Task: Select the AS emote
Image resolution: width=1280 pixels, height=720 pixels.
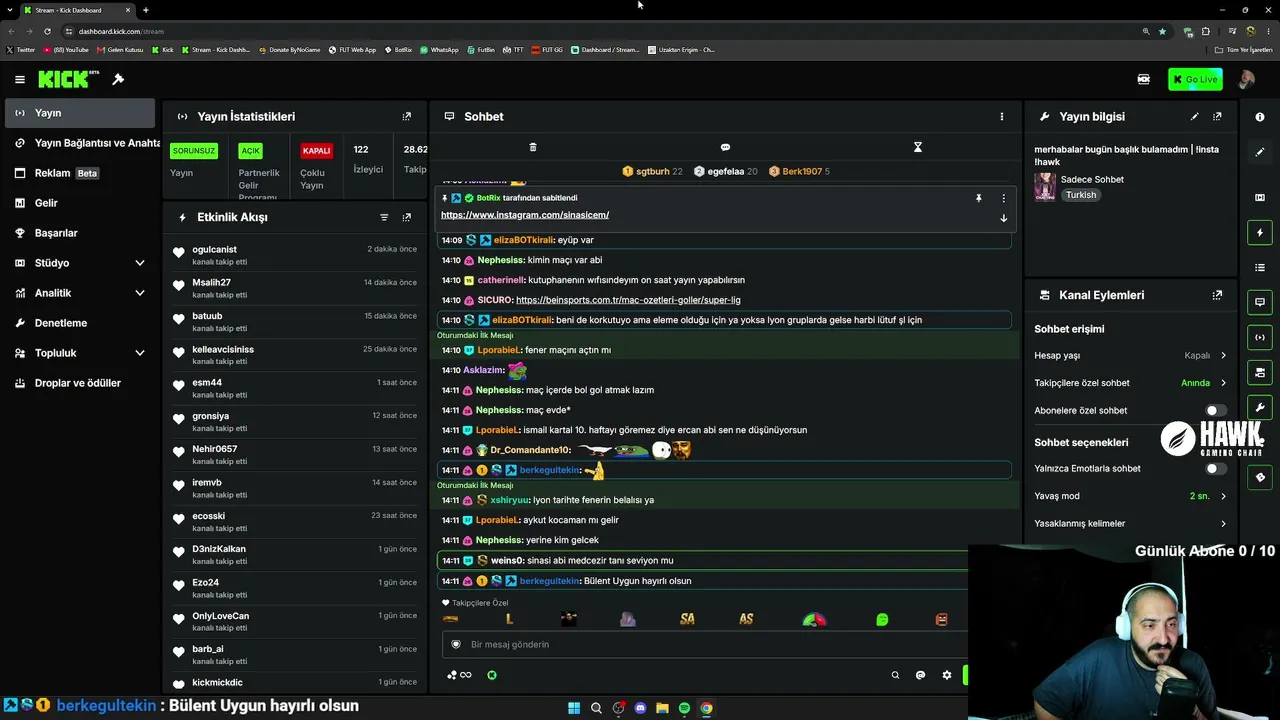Action: (x=746, y=619)
